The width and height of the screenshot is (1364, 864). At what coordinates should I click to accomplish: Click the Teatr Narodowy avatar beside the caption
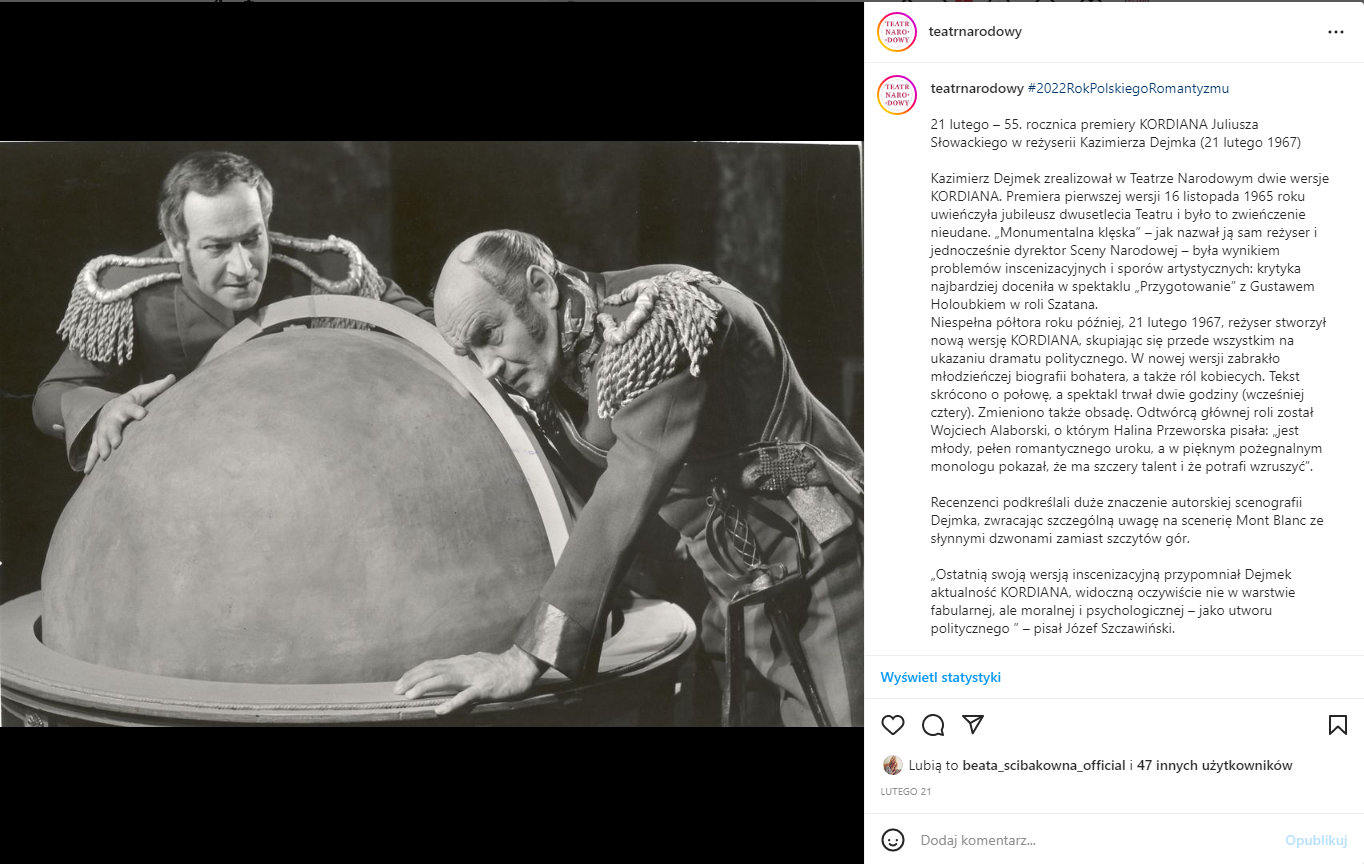click(897, 95)
